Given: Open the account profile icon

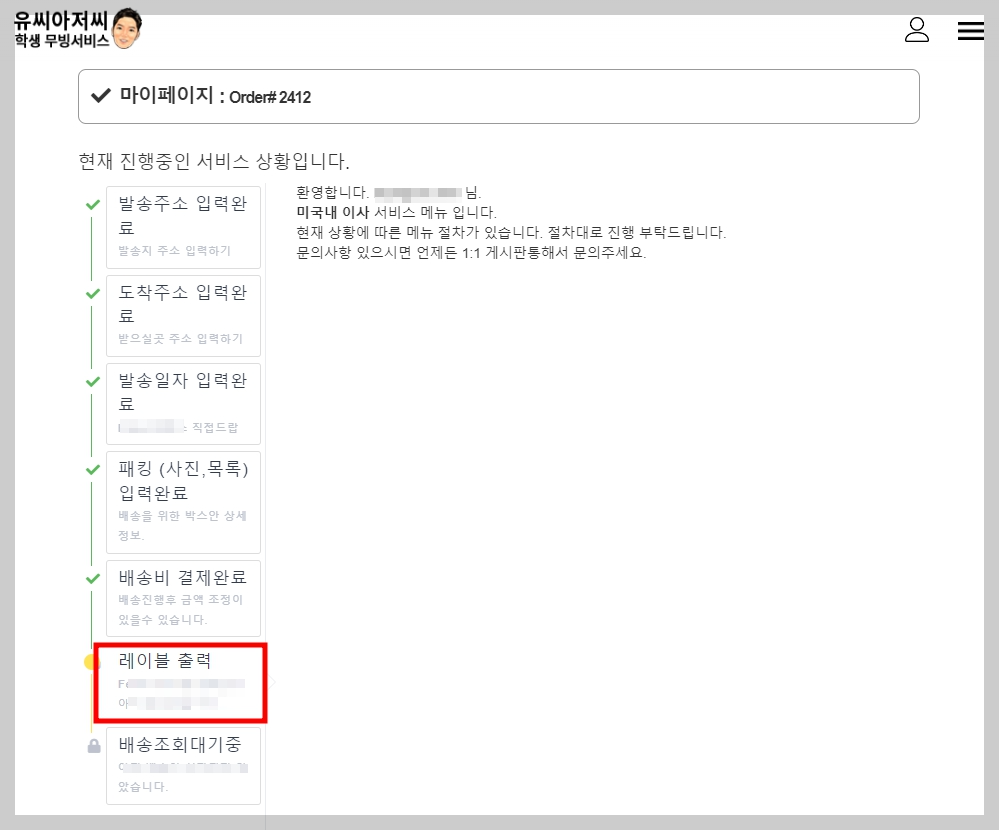Looking at the screenshot, I should pos(917,31).
